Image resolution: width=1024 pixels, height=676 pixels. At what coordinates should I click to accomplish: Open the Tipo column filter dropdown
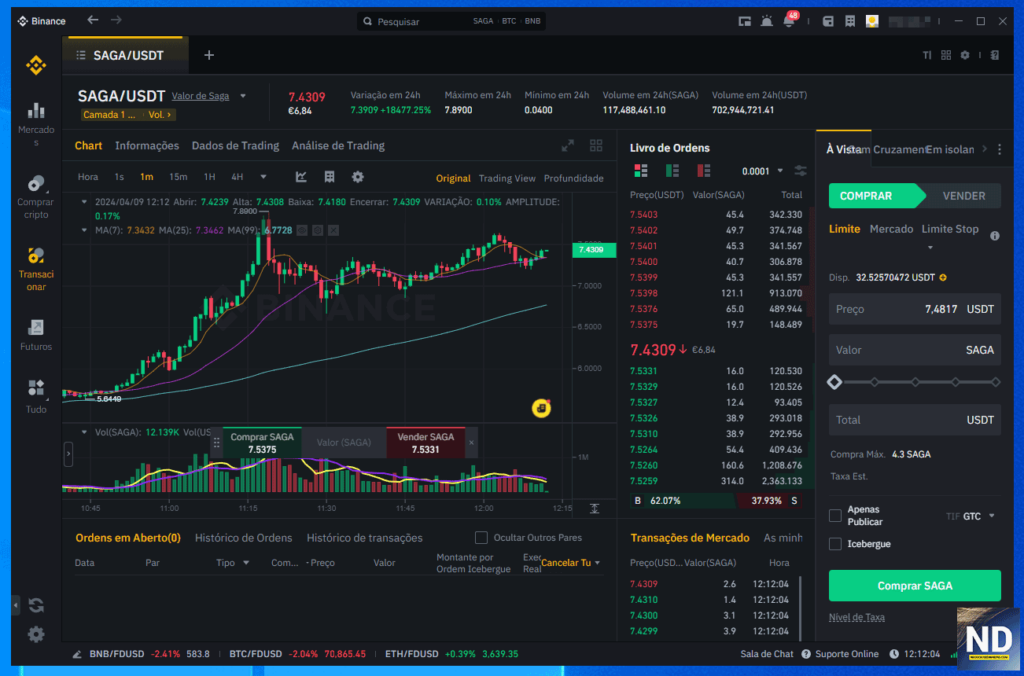pyautogui.click(x=246, y=562)
